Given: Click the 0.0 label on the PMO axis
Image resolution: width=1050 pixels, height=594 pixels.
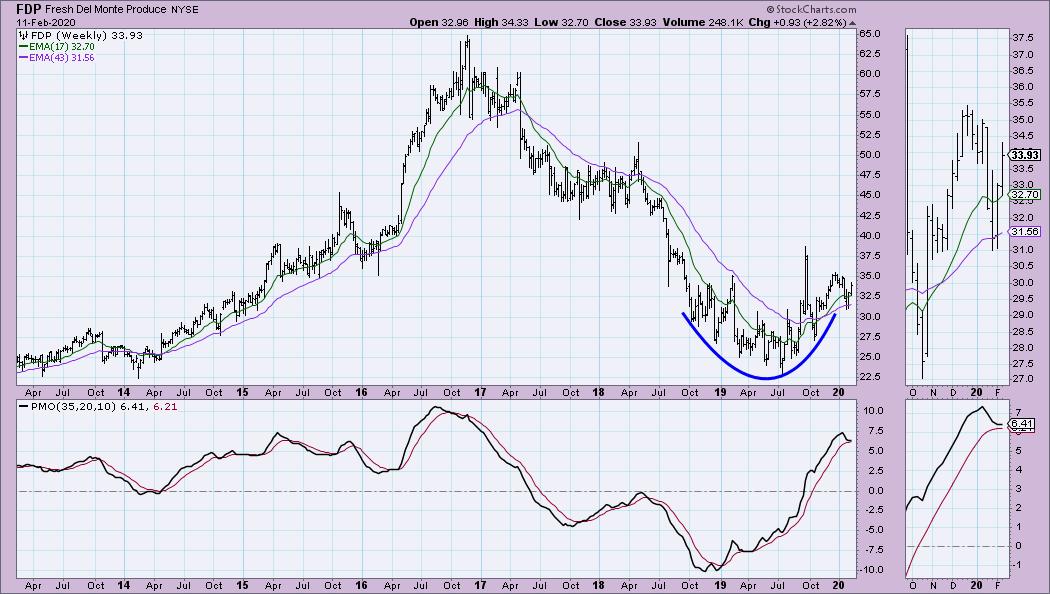Looking at the screenshot, I should point(875,490).
